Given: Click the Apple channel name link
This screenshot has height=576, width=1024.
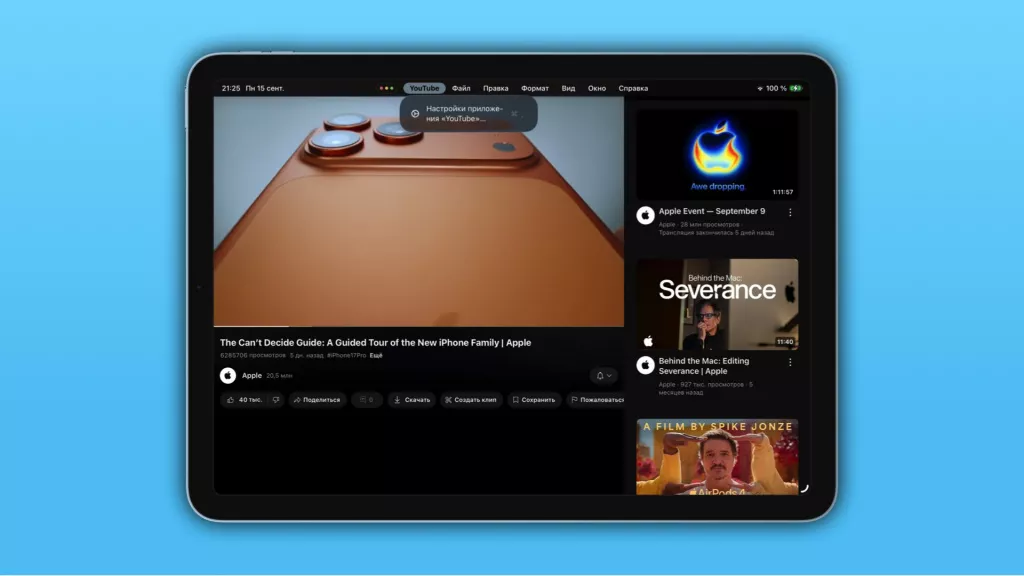Looking at the screenshot, I should (x=252, y=376).
